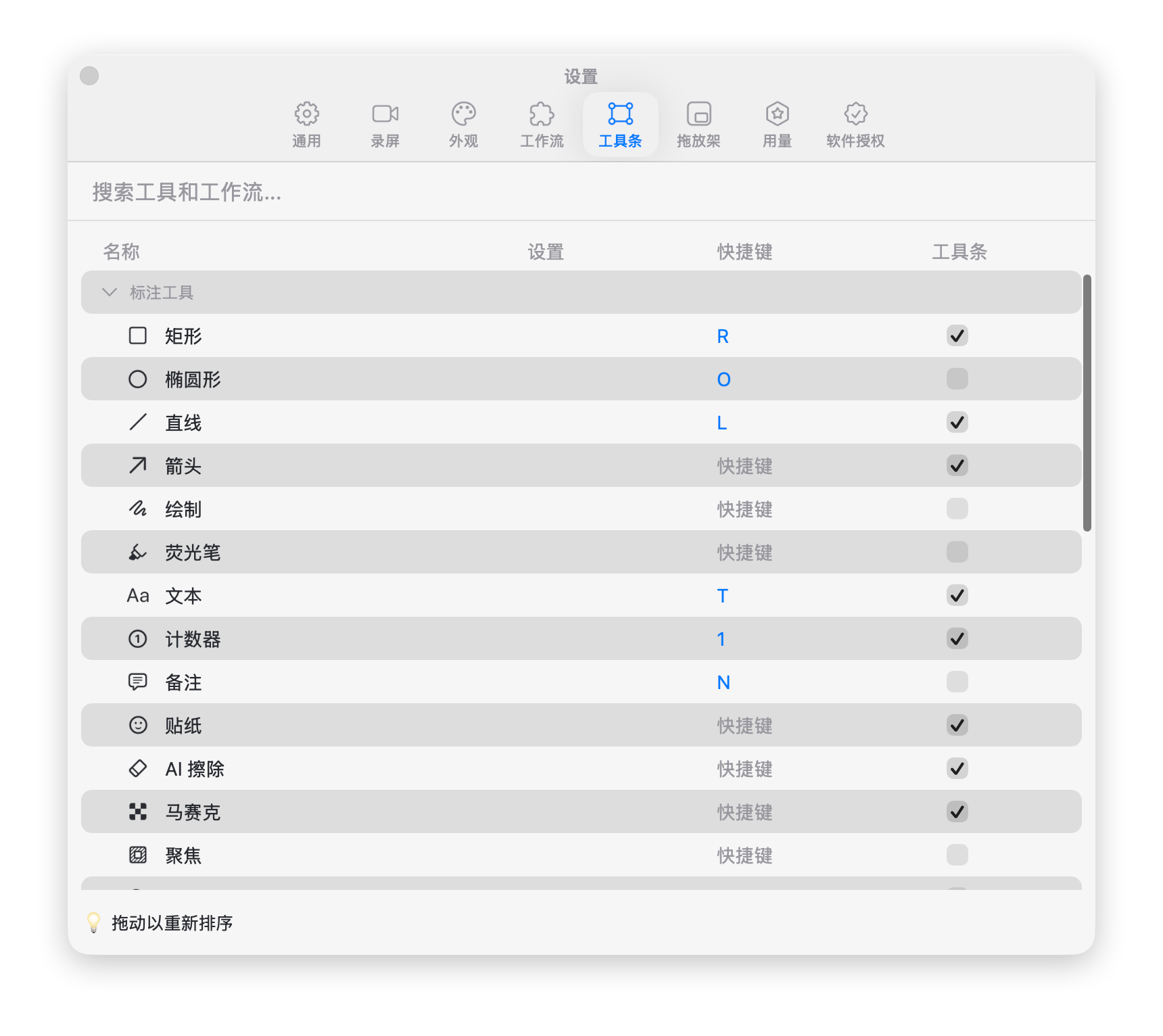The width and height of the screenshot is (1163, 1036).
Task: Set a shortcut for 聚焦
Action: pyautogui.click(x=745, y=855)
